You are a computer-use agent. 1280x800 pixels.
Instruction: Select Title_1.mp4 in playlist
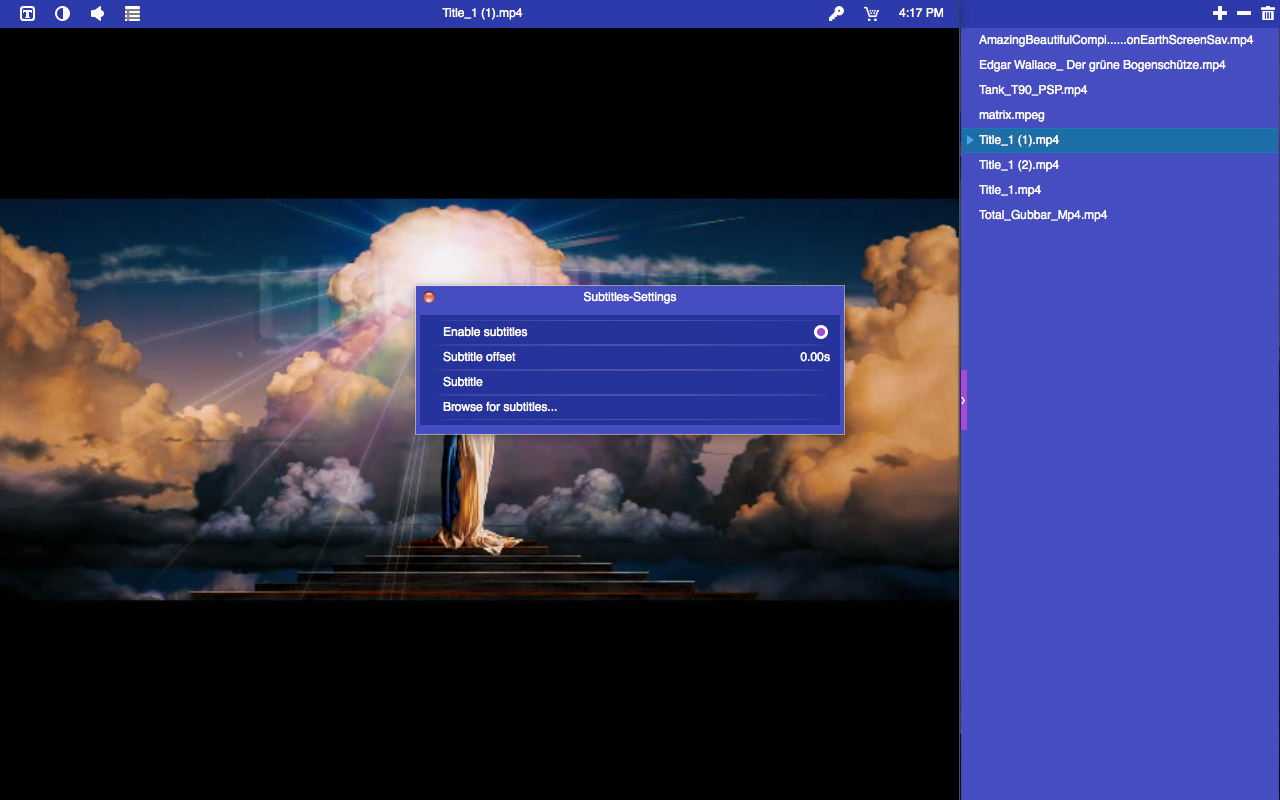point(1120,190)
